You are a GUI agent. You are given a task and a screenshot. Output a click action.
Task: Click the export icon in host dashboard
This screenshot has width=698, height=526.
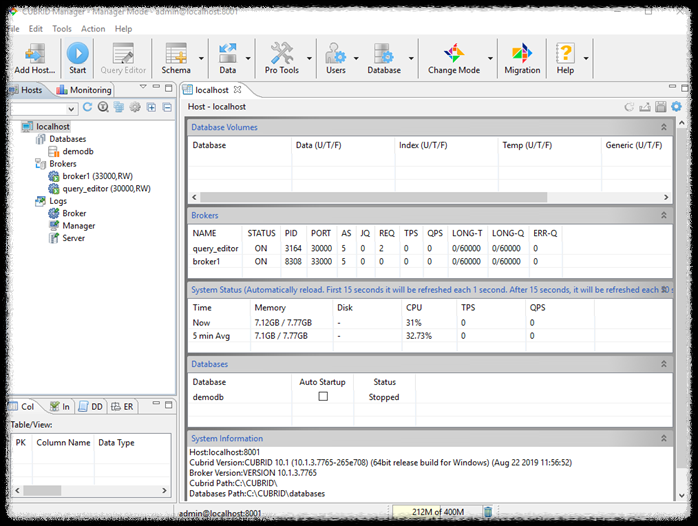(645, 107)
